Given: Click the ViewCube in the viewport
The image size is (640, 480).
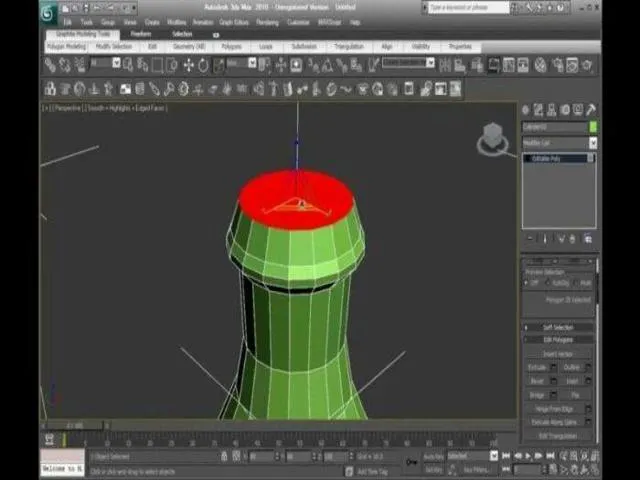Looking at the screenshot, I should click(492, 139).
